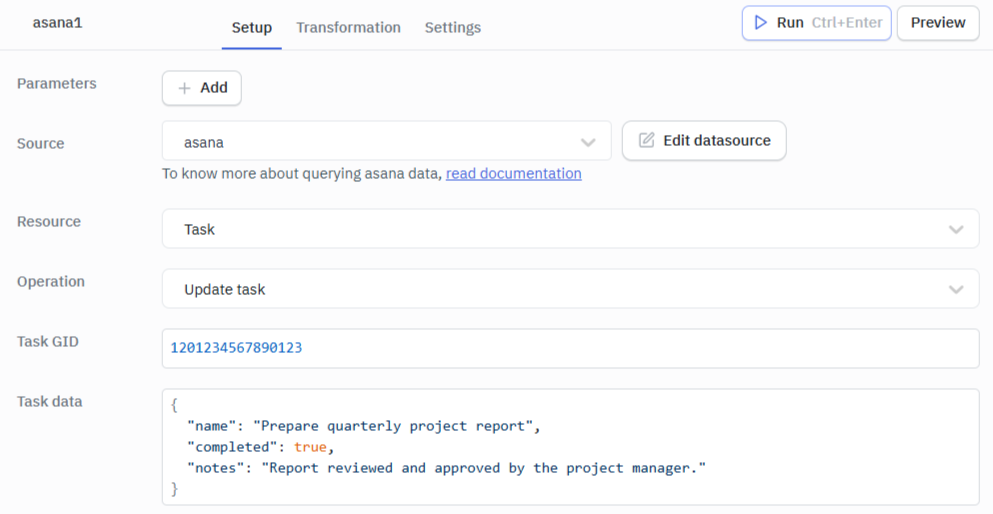
Task: Switch to the Transformation tab
Action: click(x=348, y=27)
